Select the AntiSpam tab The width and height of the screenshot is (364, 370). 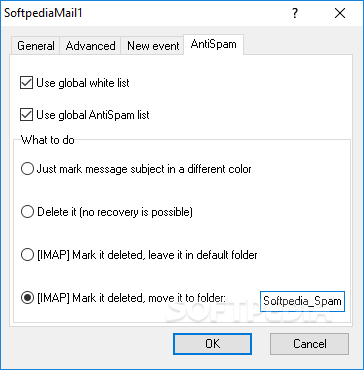(x=213, y=44)
